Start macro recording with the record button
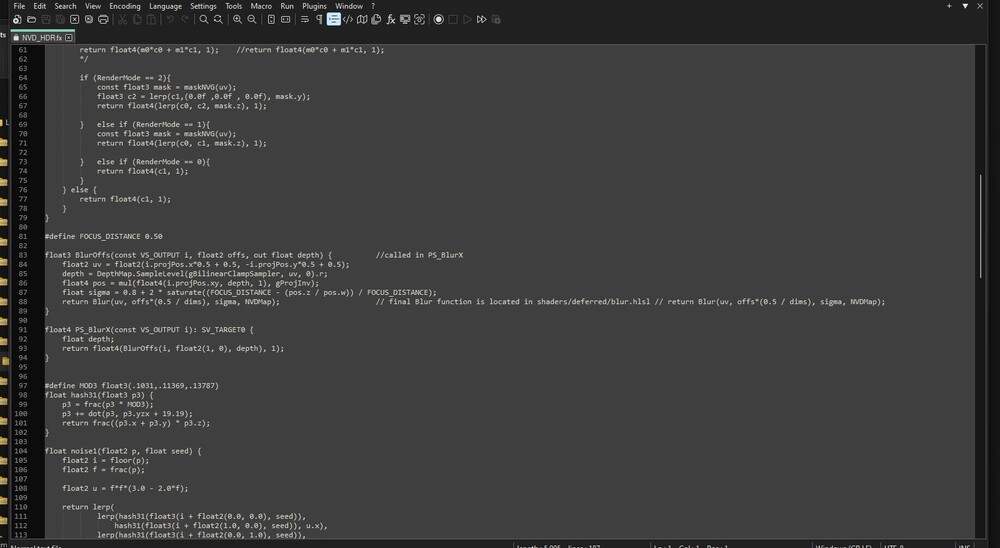Screen dimensions: 1000x548 click(439, 20)
